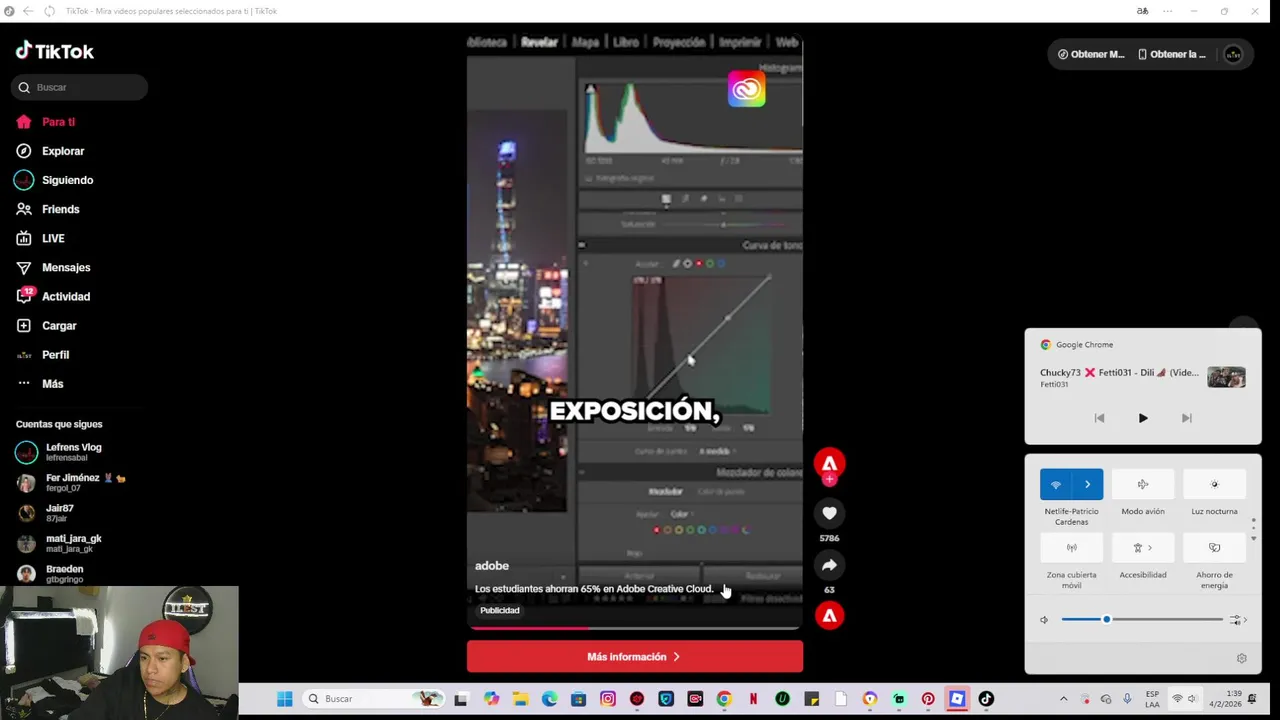Like the Adobe video with the heart icon

829,513
